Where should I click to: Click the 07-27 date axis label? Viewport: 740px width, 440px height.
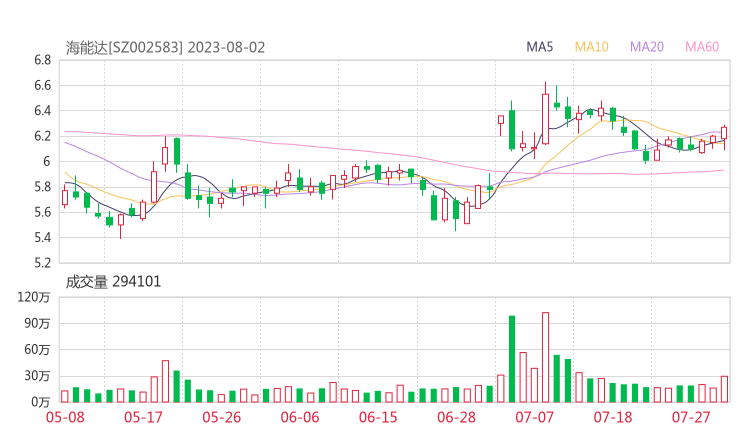click(691, 417)
